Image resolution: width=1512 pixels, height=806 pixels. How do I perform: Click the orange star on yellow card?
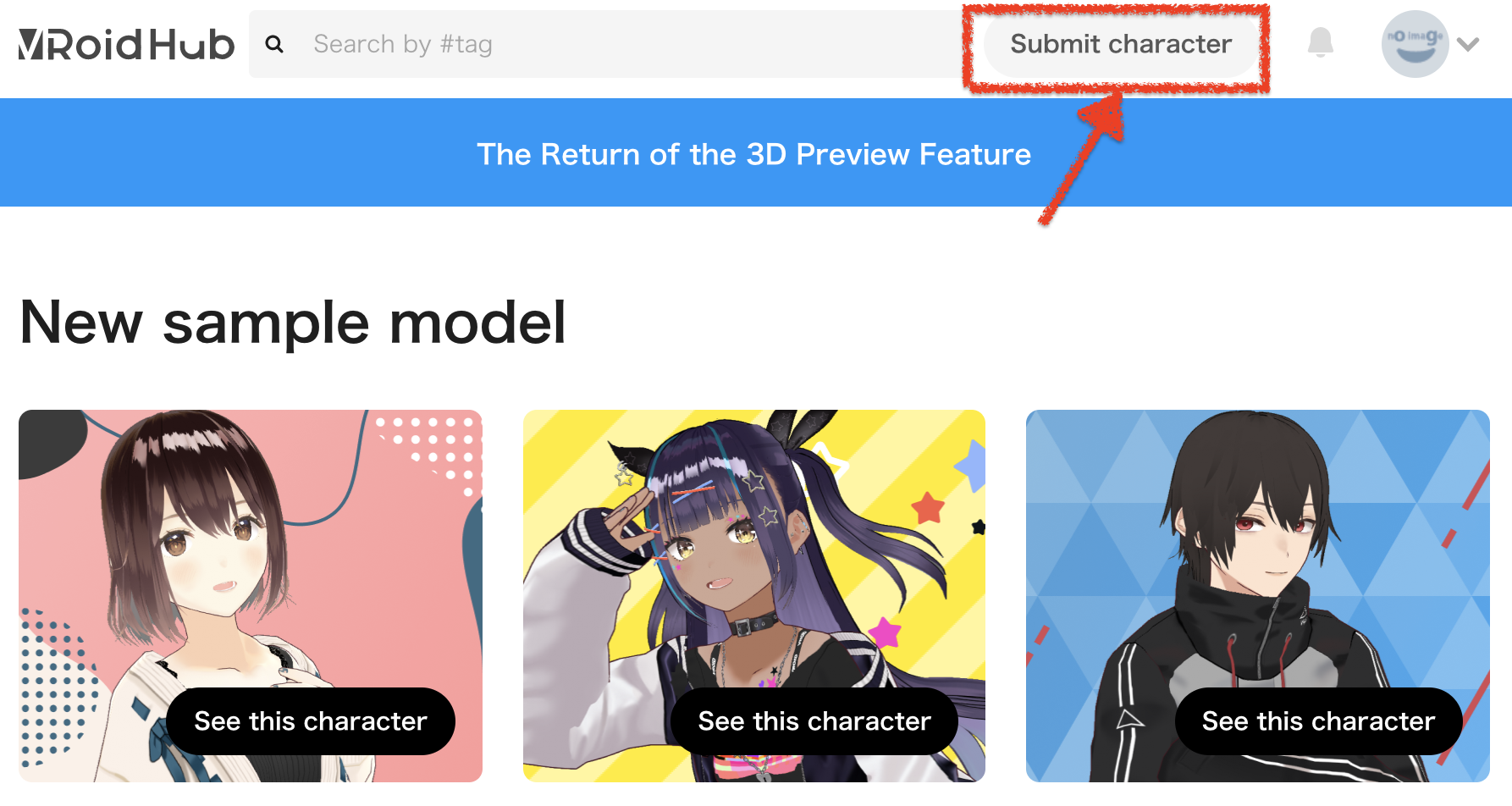[928, 507]
